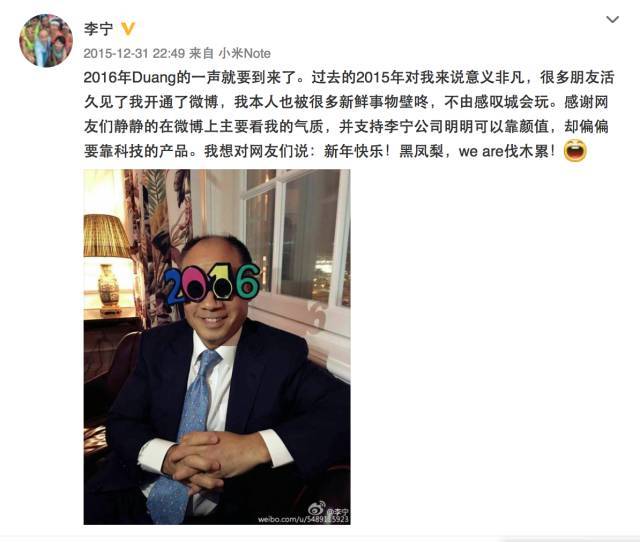Viewport: 640px width, 542px height.
Task: Click the window pane in the photo
Action: pyautogui.click(x=310, y=239)
